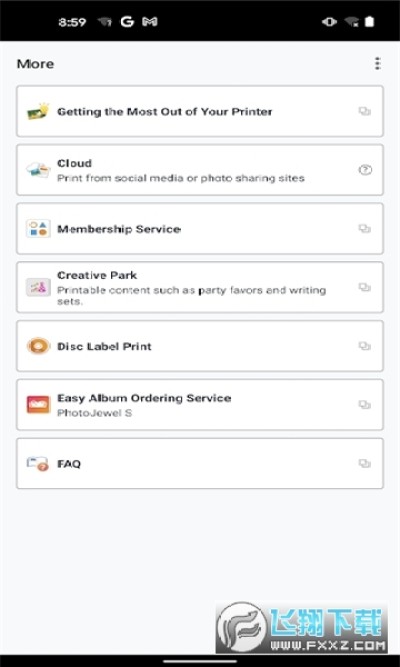Open external link icon for Creative Park
The width and height of the screenshot is (400, 667).
tap(365, 288)
